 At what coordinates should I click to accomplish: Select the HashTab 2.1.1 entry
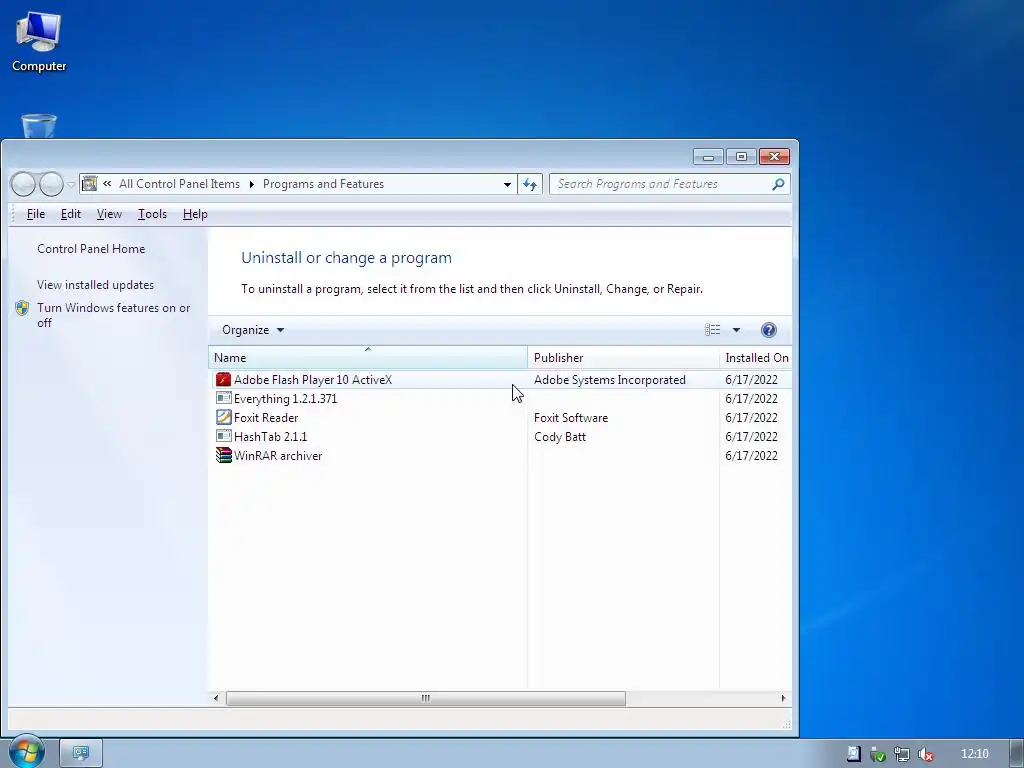click(x=270, y=436)
